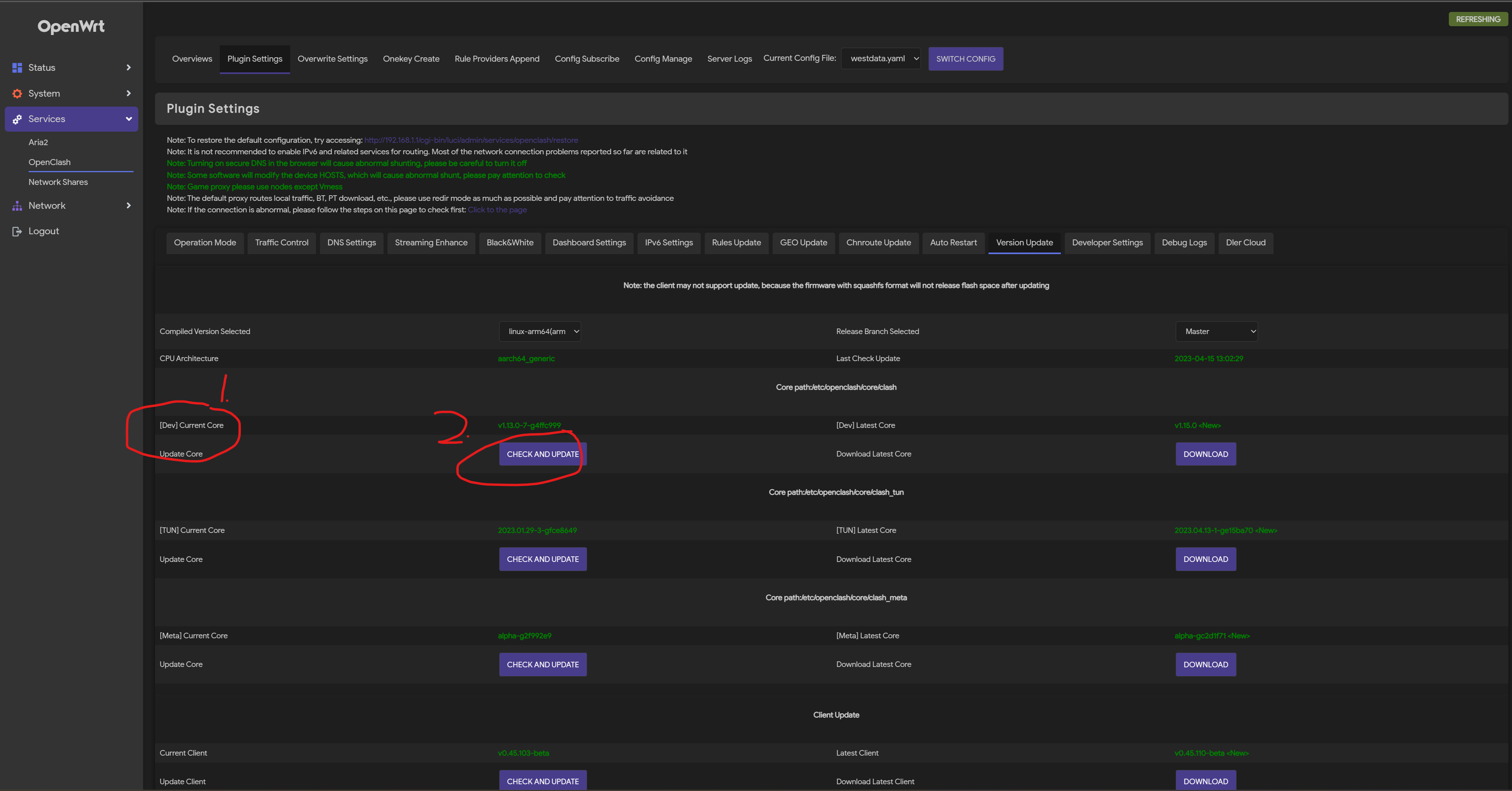Switch to the Operation Mode sub-tab
Screen dimensions: 1512x791
coord(205,243)
